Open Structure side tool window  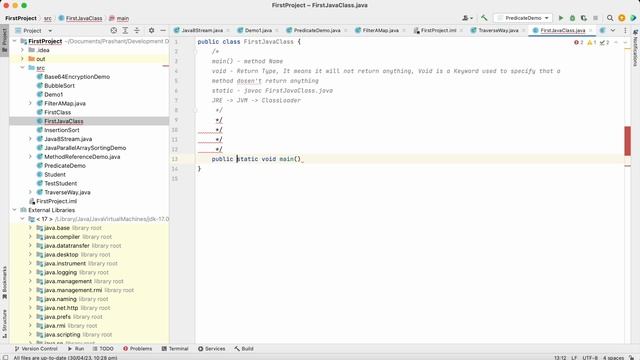pos(4,324)
